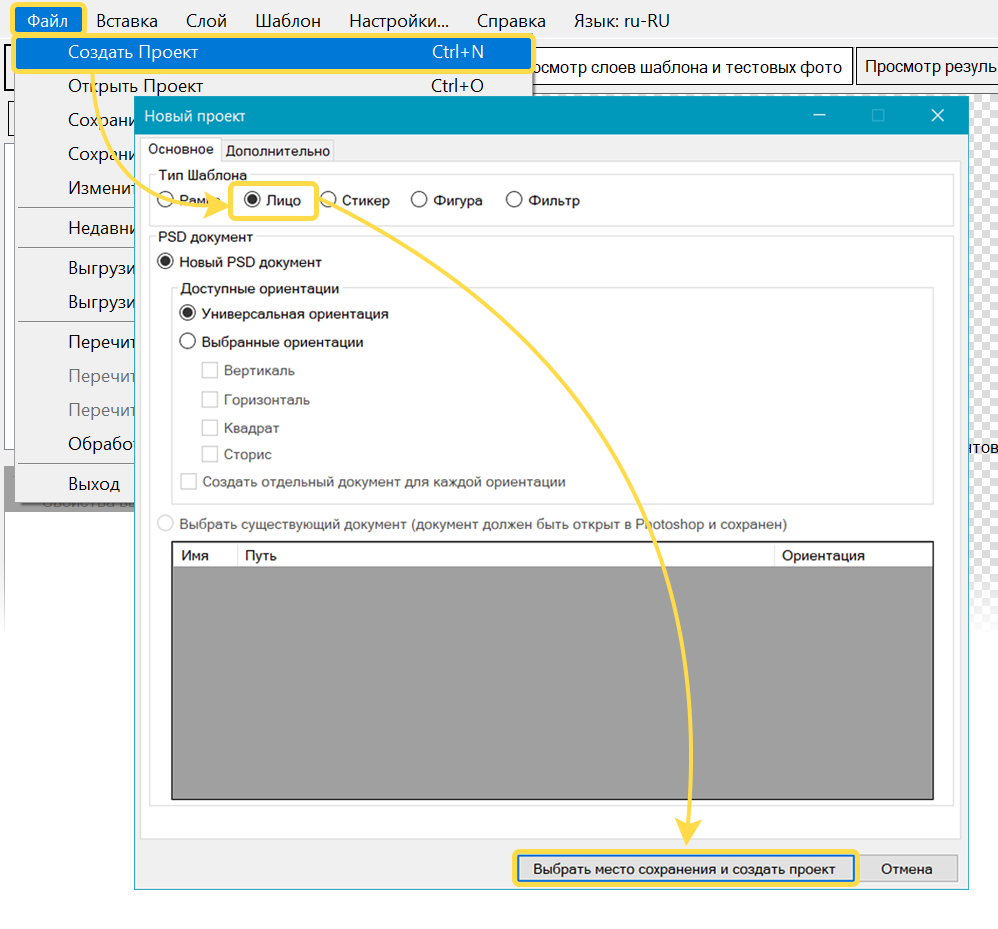Open the Файл menu

pyautogui.click(x=48, y=20)
